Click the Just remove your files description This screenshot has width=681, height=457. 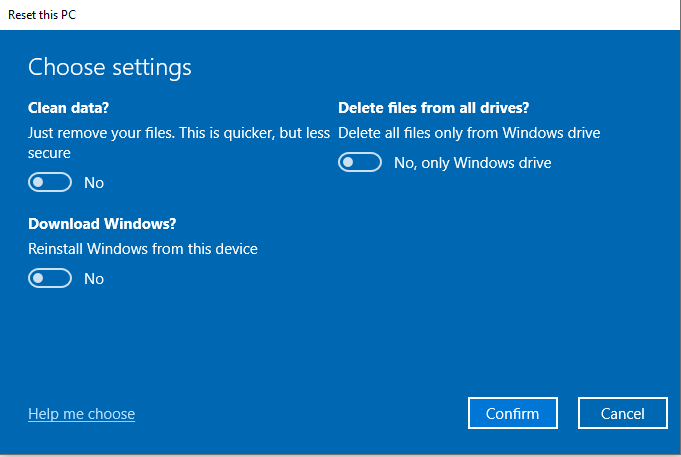click(x=178, y=132)
